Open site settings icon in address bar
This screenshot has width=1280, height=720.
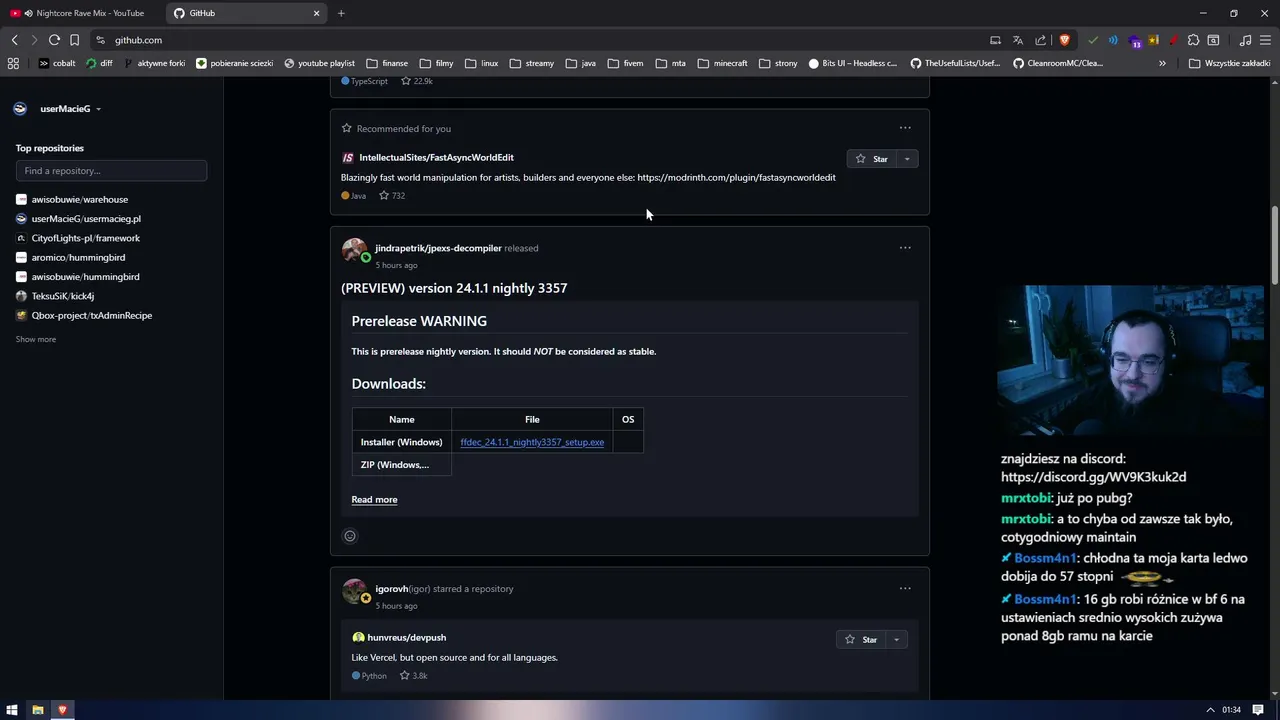(x=100, y=40)
